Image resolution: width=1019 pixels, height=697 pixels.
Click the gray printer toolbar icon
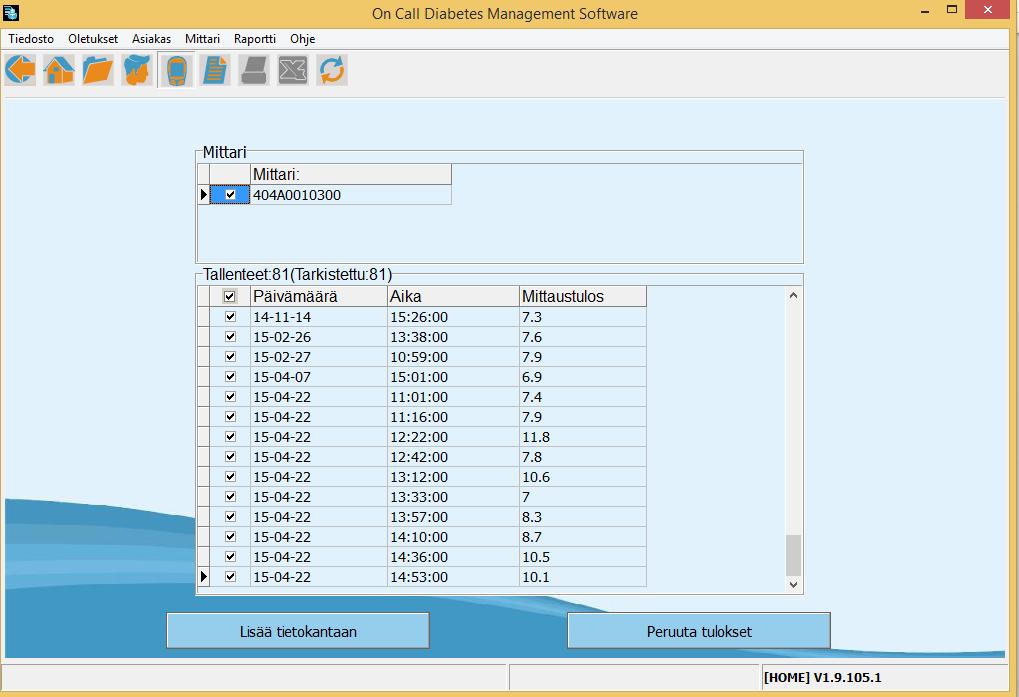tap(254, 70)
